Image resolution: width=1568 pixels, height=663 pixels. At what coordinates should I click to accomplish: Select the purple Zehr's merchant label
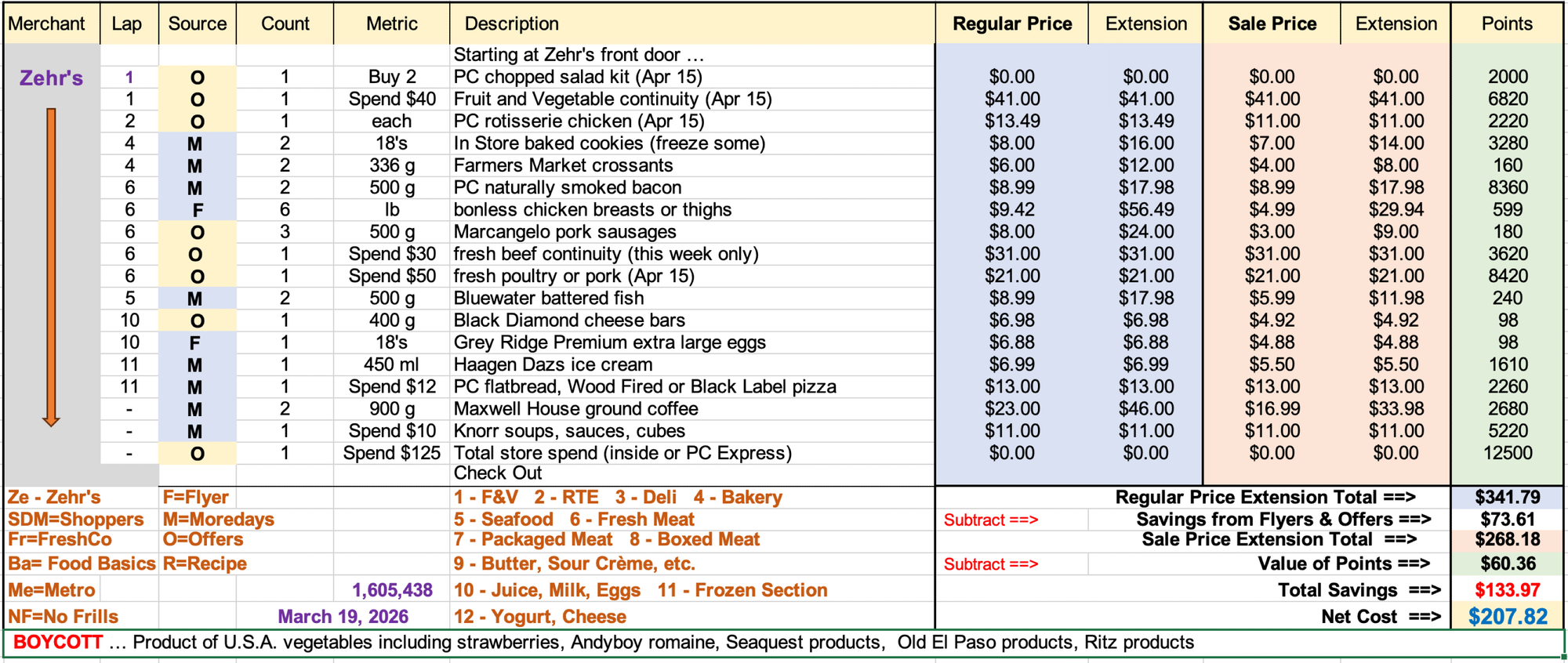click(x=51, y=78)
